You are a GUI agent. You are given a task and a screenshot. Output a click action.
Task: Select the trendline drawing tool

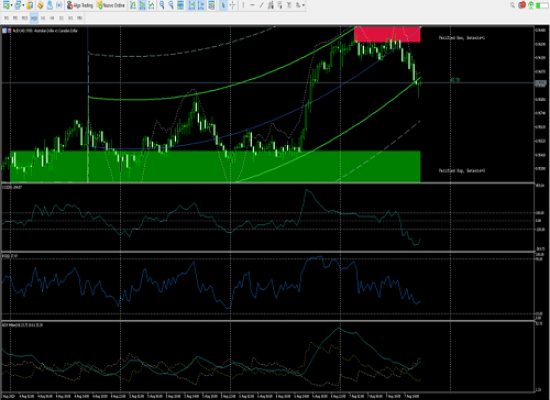(261, 5)
